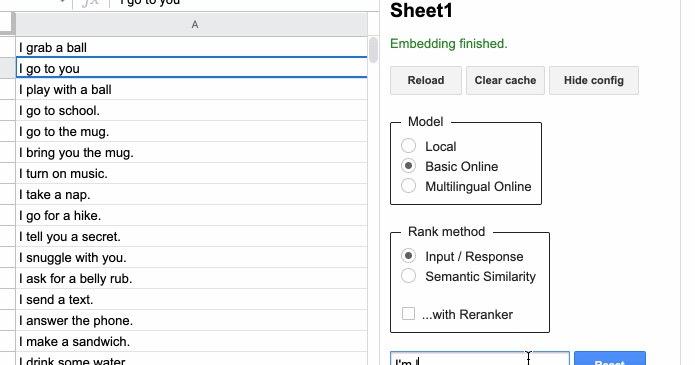The image size is (695, 365).
Task: Click the Clear cache button
Action: point(505,80)
